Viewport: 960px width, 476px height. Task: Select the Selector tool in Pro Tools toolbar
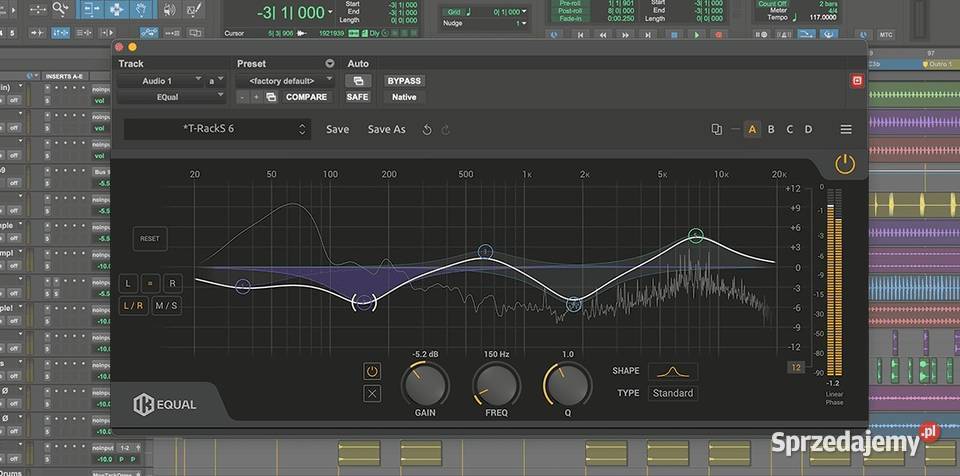[x=116, y=9]
